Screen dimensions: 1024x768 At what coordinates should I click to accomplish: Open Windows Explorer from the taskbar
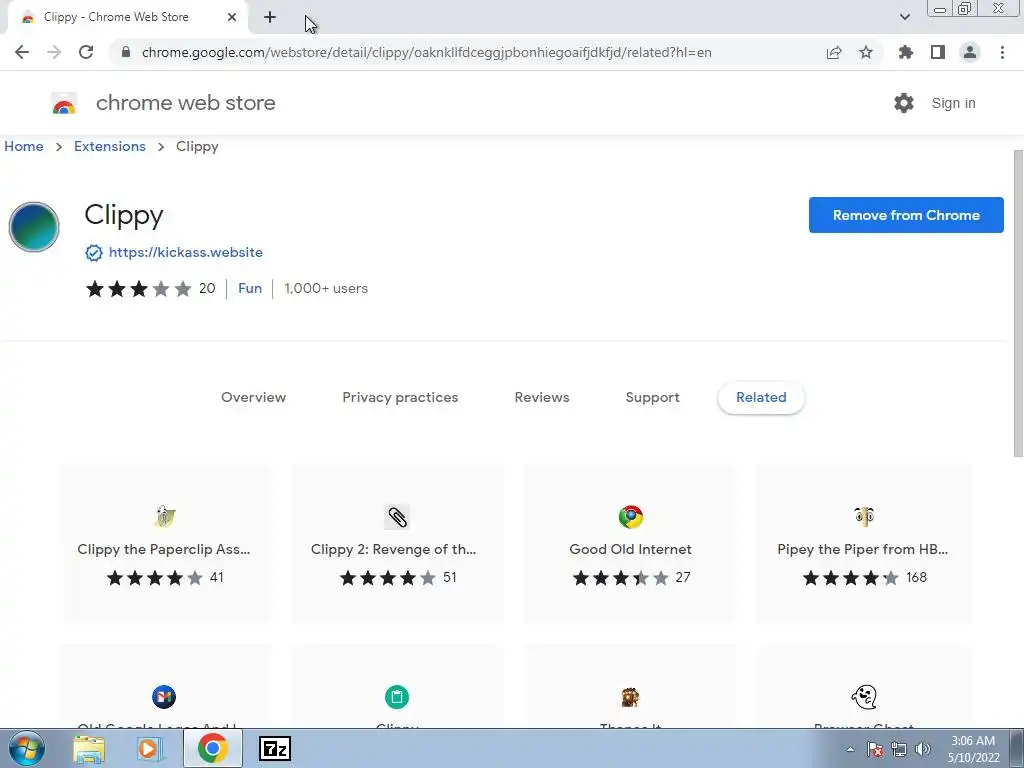(x=89, y=748)
